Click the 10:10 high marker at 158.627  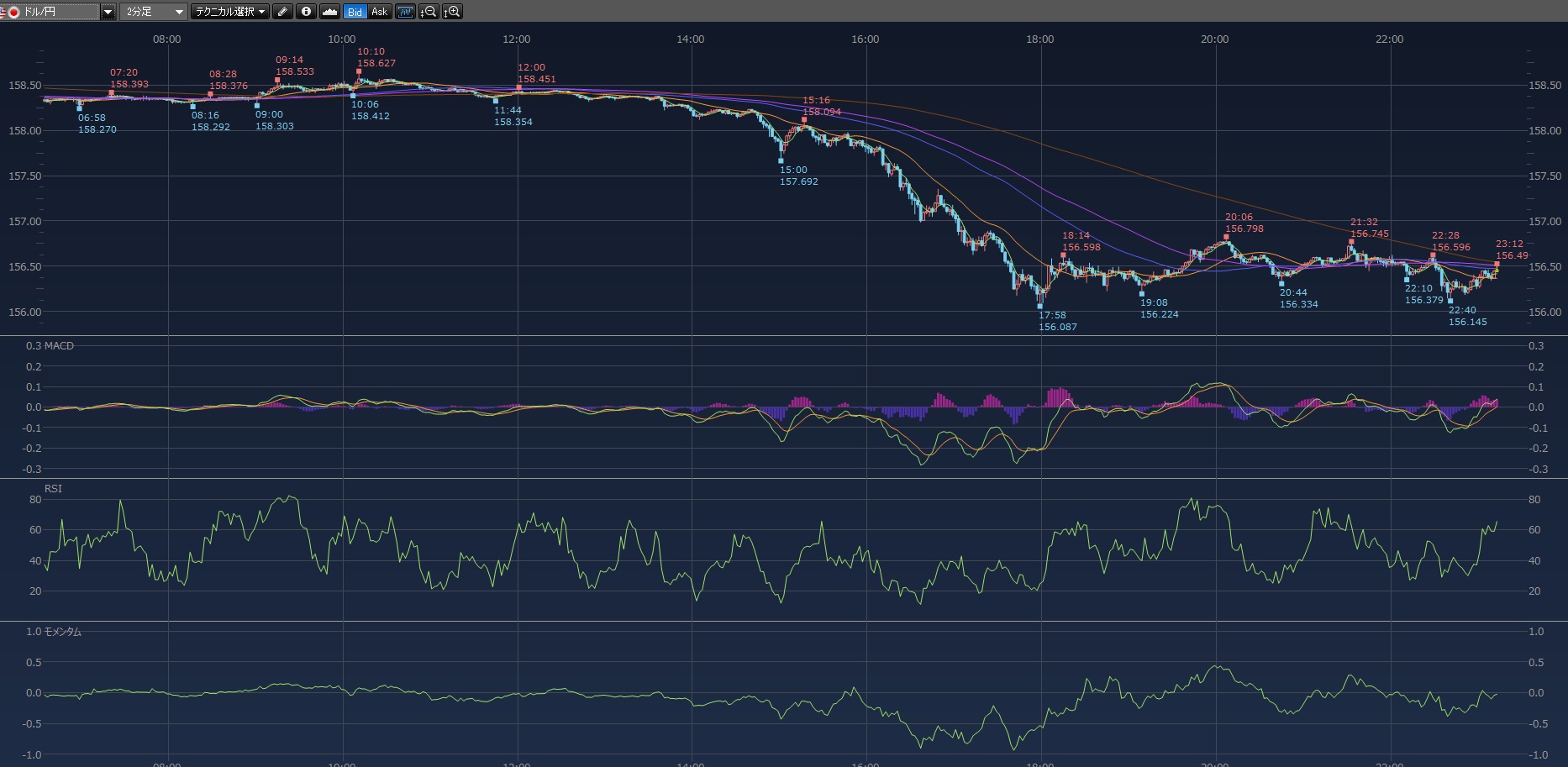point(359,71)
